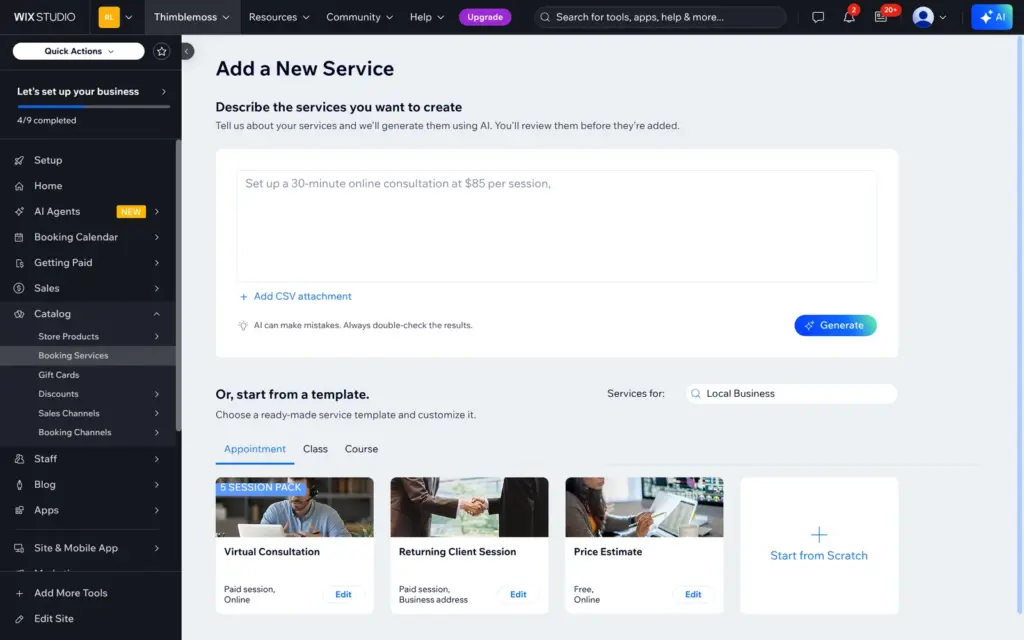Image resolution: width=1024 pixels, height=640 pixels.
Task: Click the user profile avatar
Action: (923, 17)
